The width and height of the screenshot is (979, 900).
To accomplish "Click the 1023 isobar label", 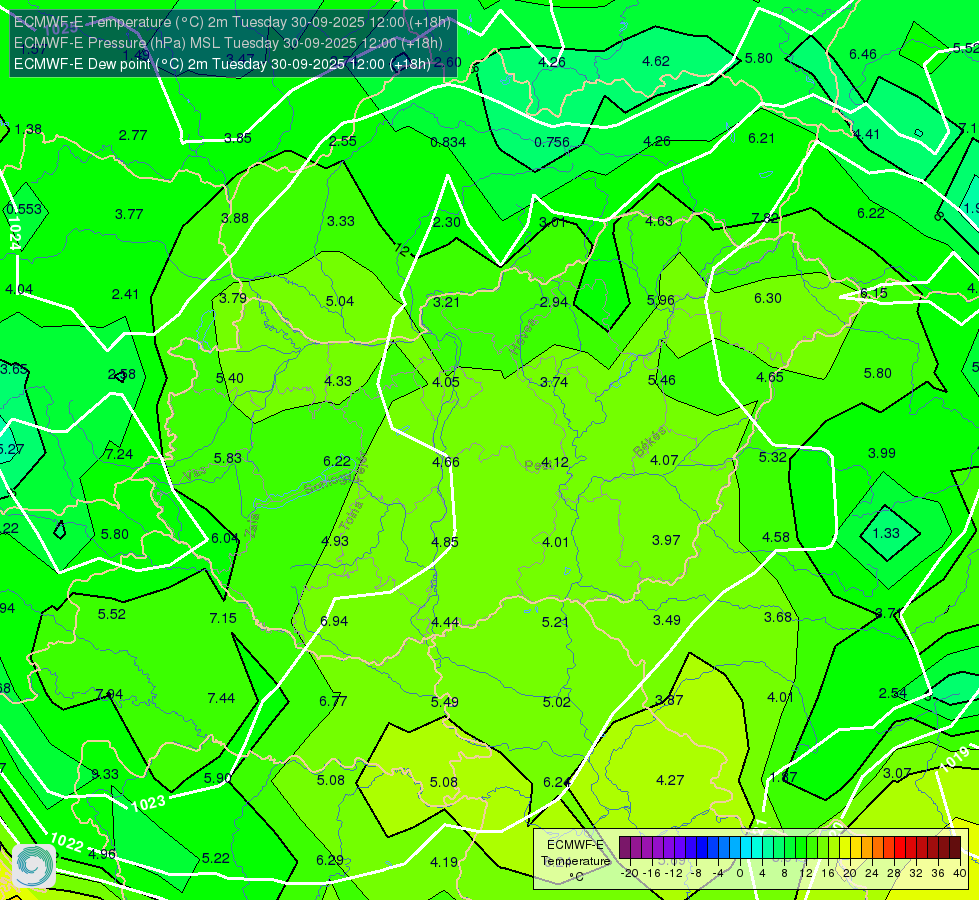I will (x=149, y=803).
